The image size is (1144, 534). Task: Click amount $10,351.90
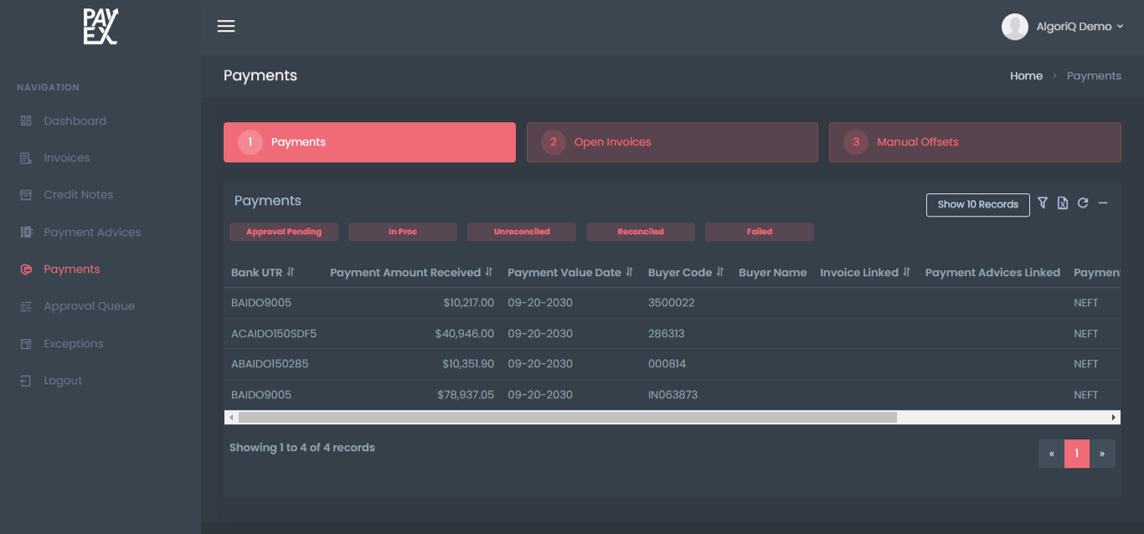pyautogui.click(x=468, y=364)
